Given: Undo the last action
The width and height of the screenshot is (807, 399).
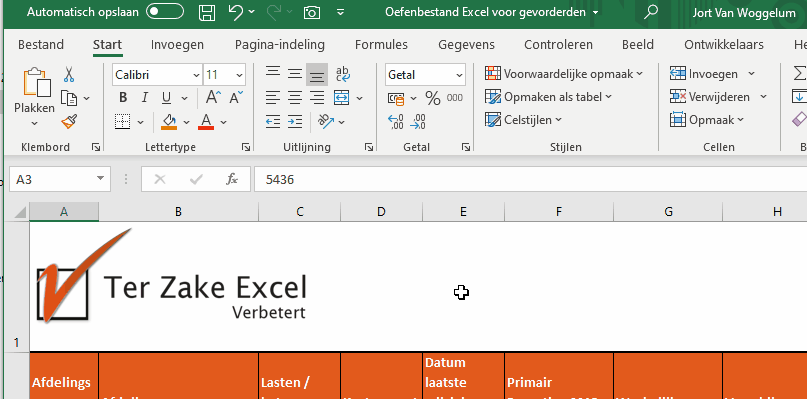Looking at the screenshot, I should 235,12.
